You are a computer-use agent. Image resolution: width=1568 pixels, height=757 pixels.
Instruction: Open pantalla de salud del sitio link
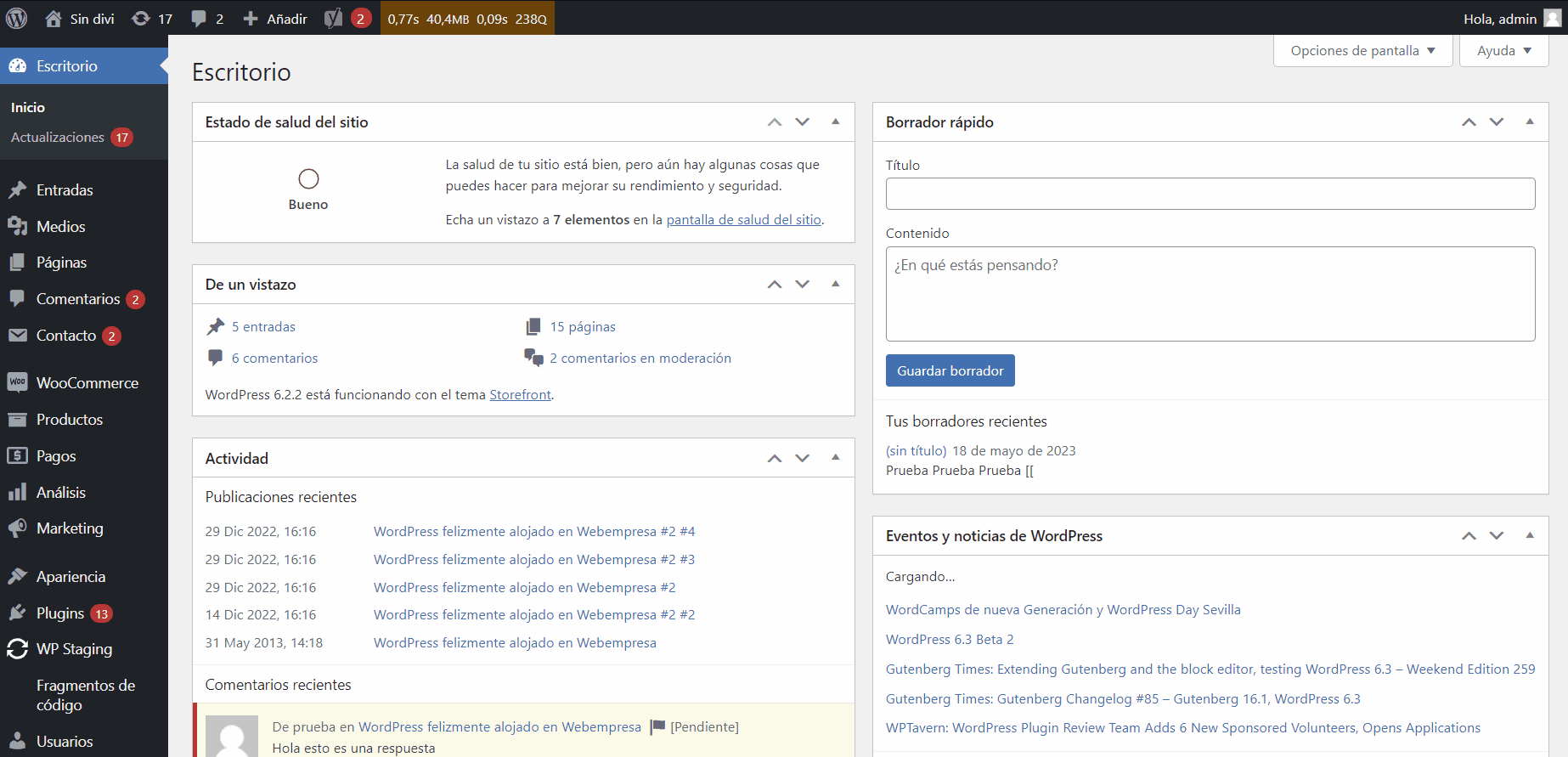coord(743,220)
